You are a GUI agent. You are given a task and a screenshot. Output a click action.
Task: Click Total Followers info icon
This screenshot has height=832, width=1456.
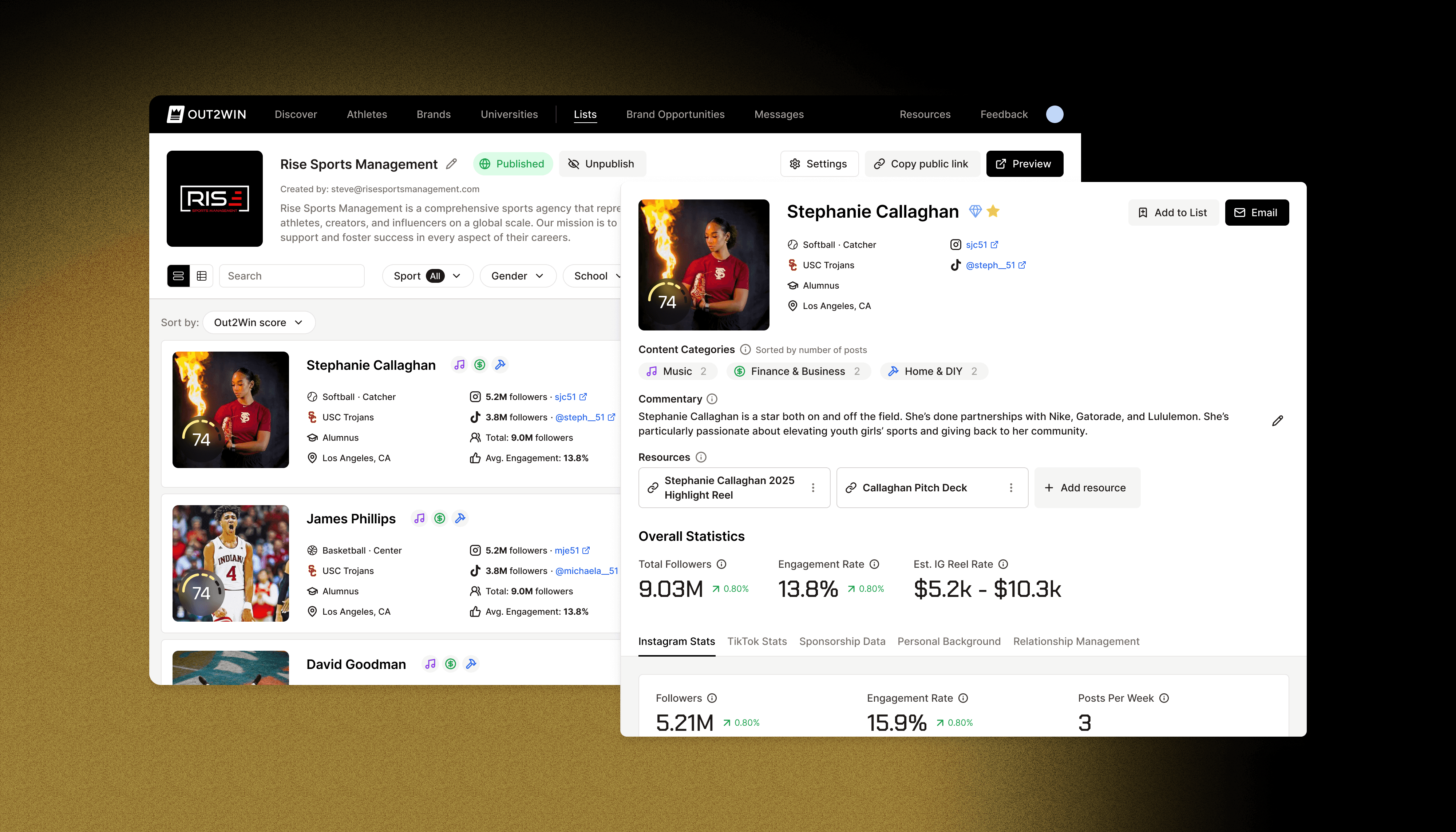pyautogui.click(x=722, y=564)
